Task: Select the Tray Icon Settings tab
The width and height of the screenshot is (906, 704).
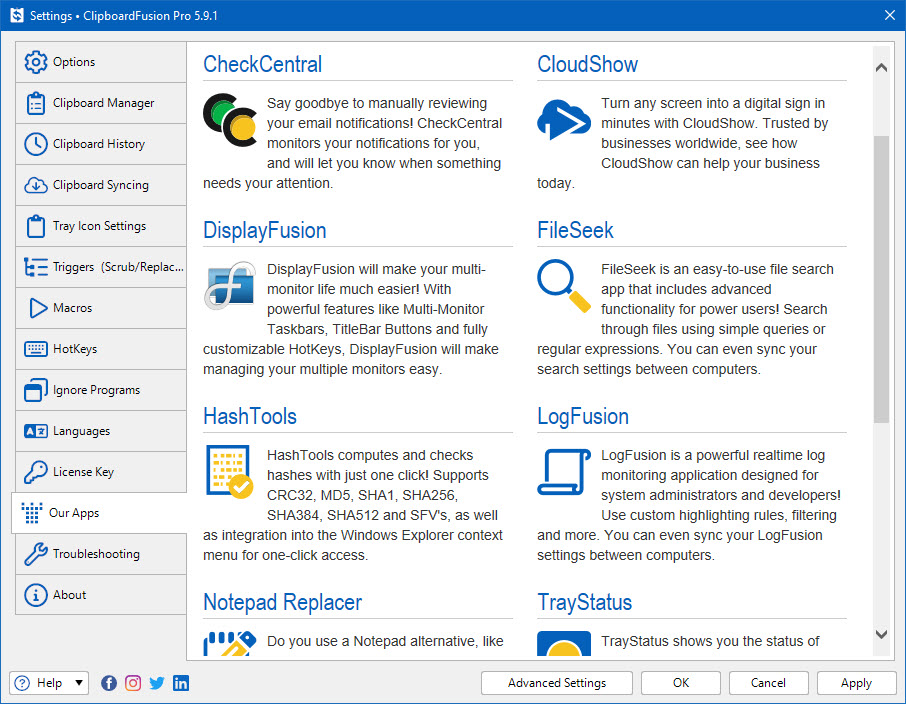Action: [101, 226]
